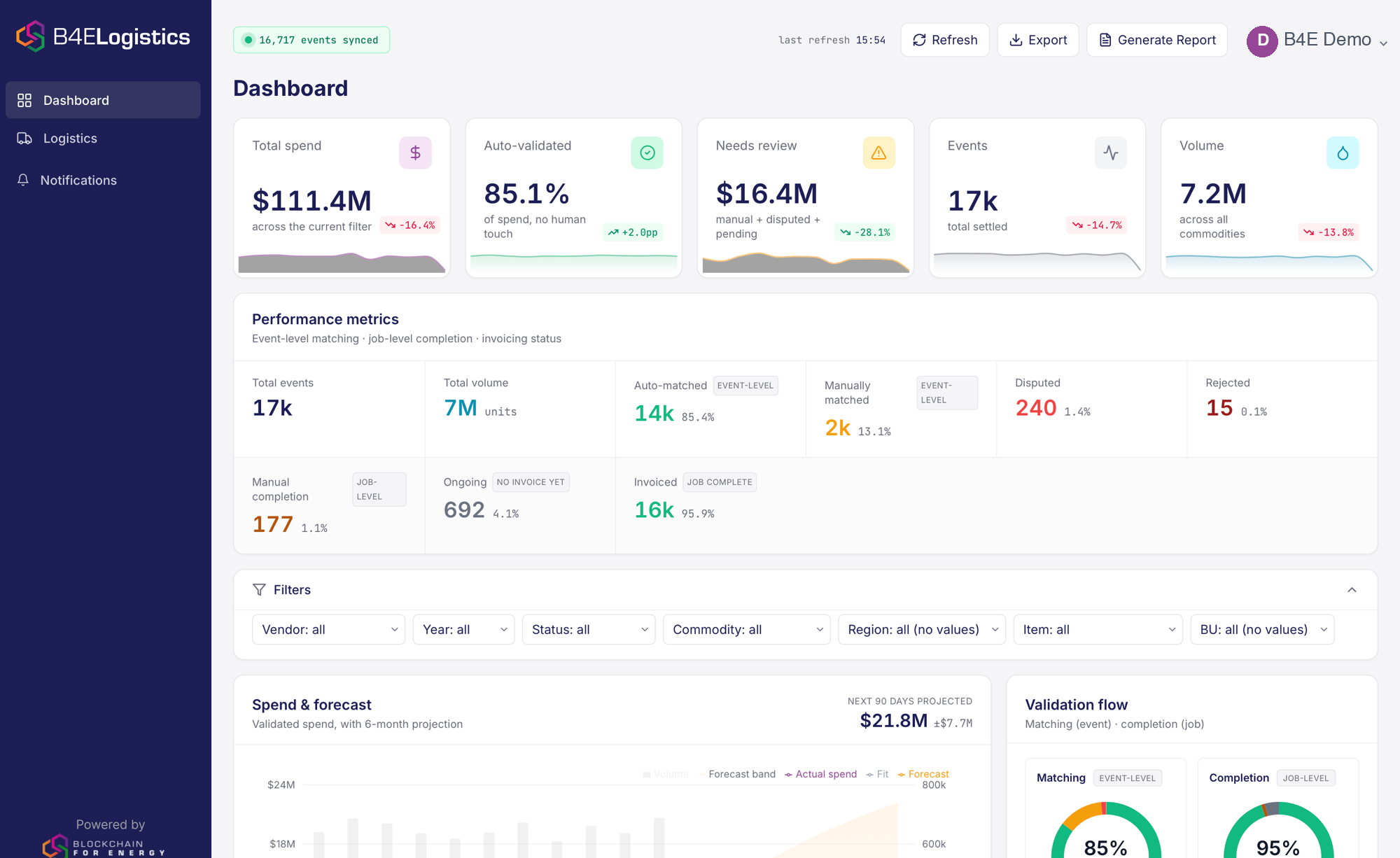1400x858 pixels.
Task: Click the Blockchain for Energy footer logo
Action: click(104, 845)
